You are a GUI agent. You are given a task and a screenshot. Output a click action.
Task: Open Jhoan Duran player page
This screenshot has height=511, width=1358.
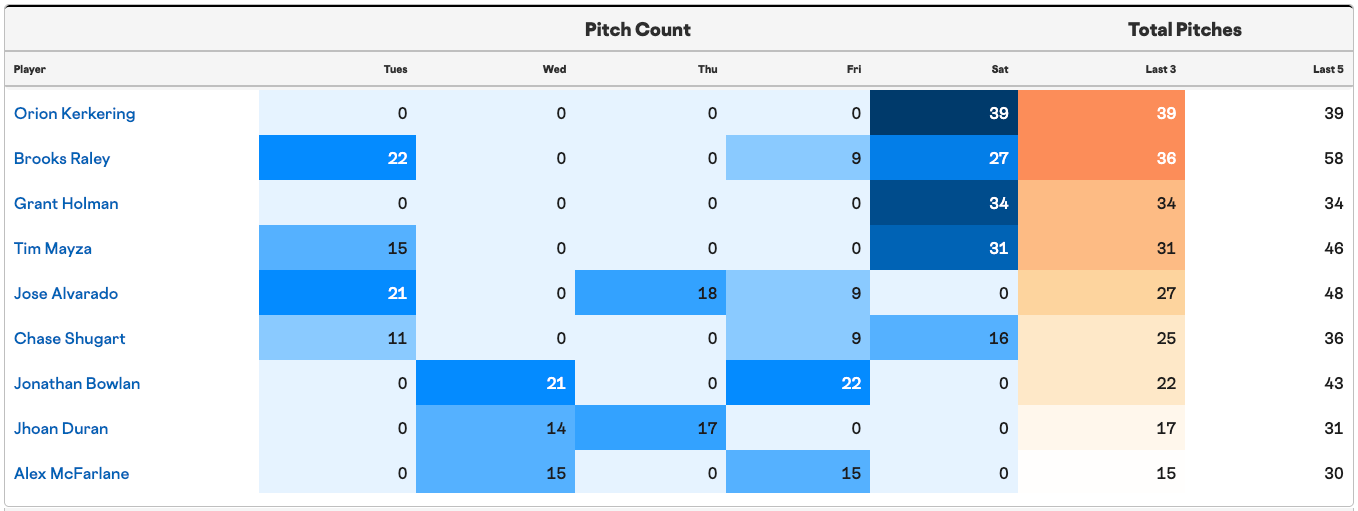click(x=61, y=428)
